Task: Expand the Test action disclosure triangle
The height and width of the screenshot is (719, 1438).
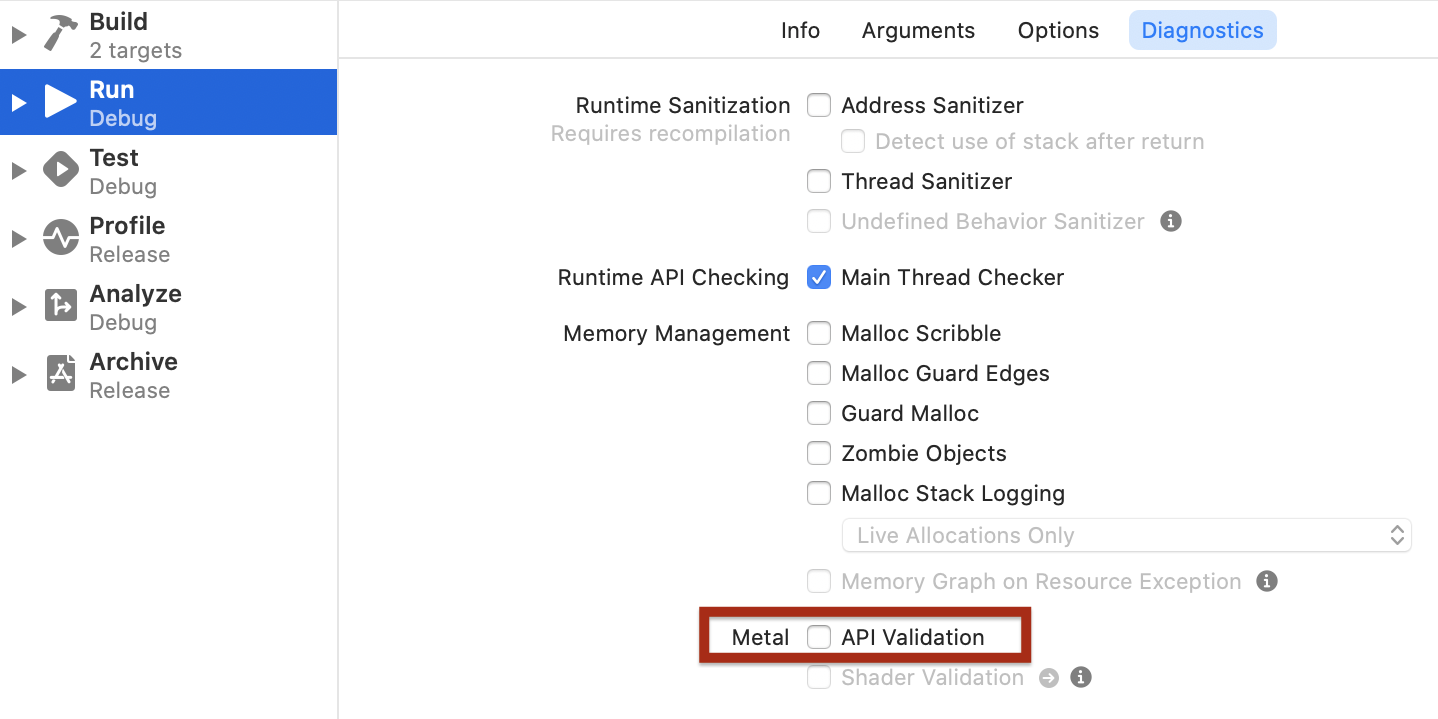Action: (x=18, y=171)
